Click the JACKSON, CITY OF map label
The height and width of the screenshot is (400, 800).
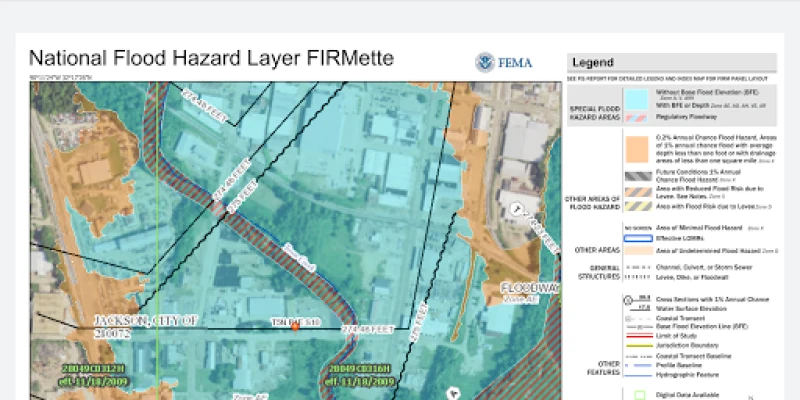coord(145,321)
